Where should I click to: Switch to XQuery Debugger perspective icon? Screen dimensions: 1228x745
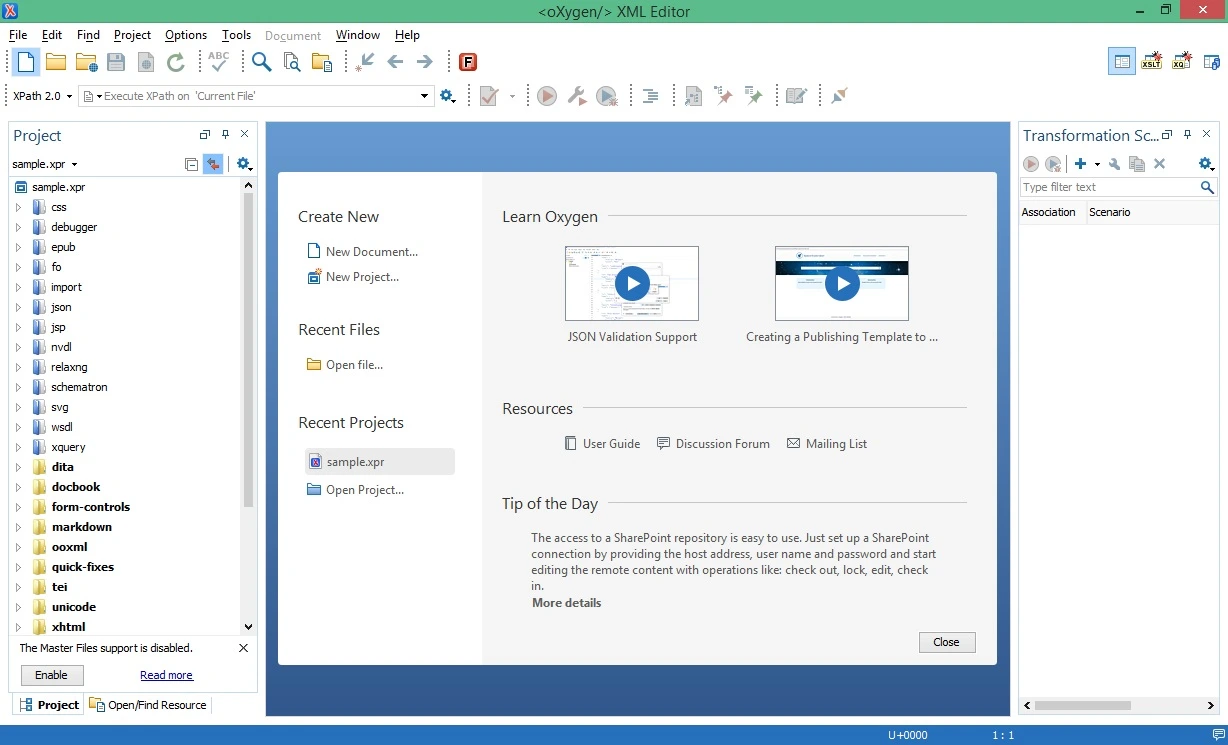coord(1183,62)
